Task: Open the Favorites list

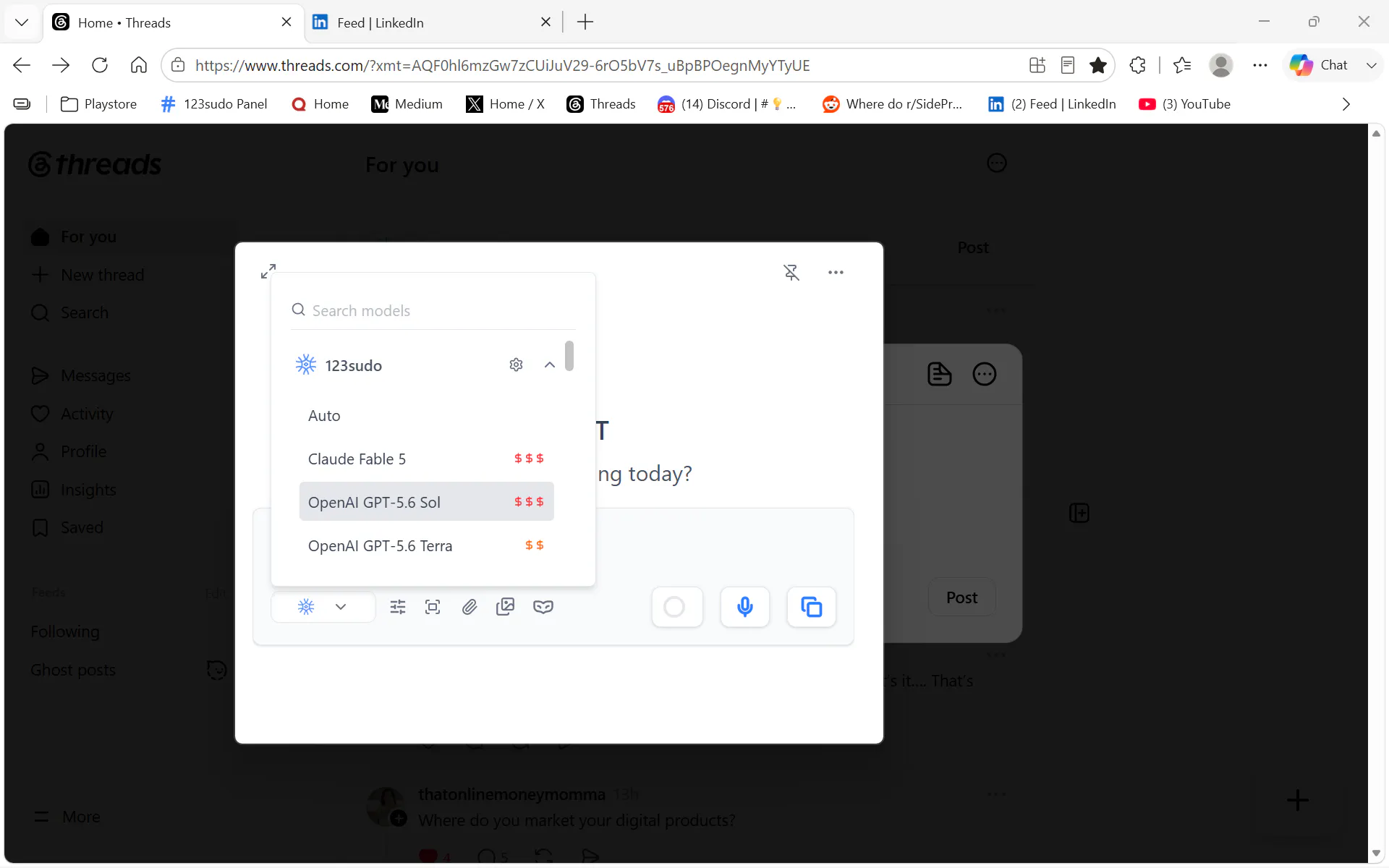Action: pyautogui.click(x=1182, y=65)
